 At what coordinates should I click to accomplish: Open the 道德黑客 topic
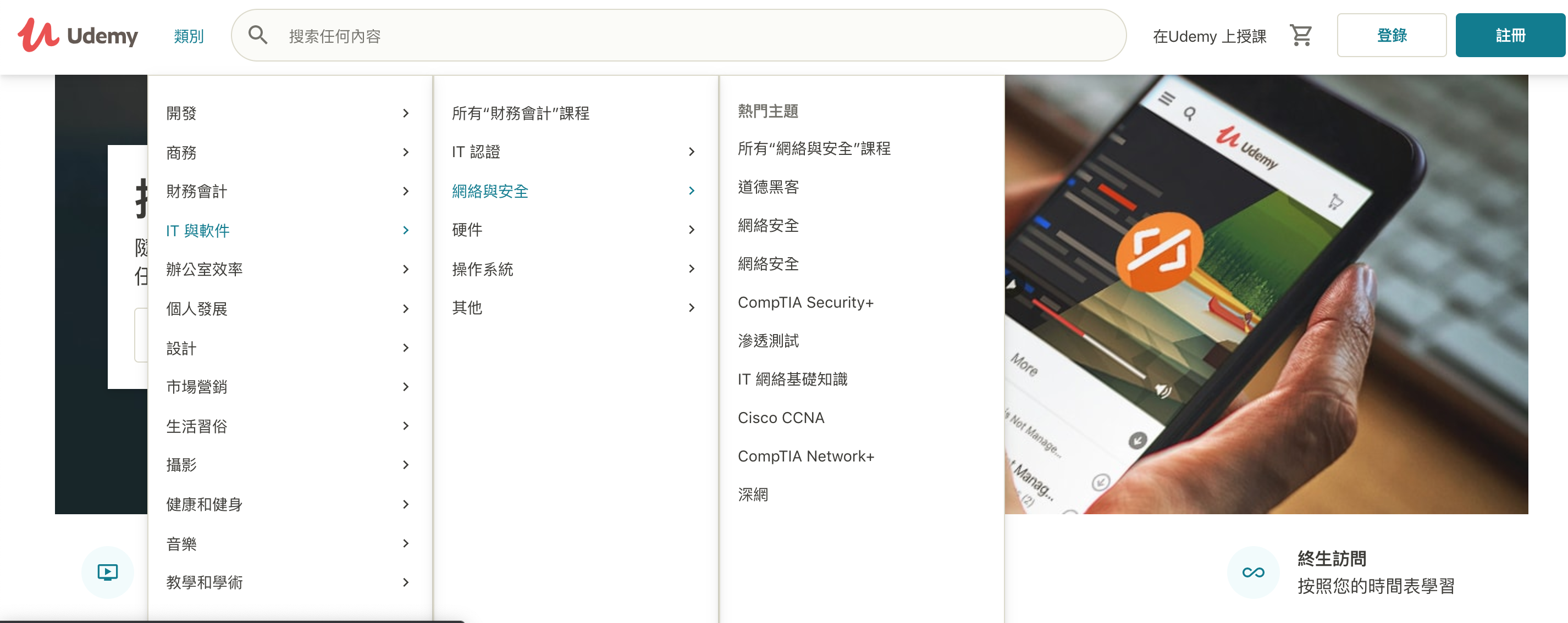768,187
